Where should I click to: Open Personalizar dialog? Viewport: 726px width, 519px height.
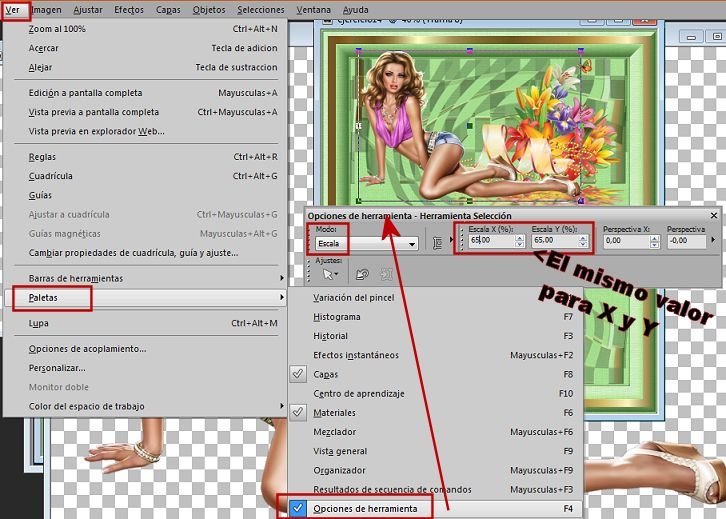tap(144, 368)
